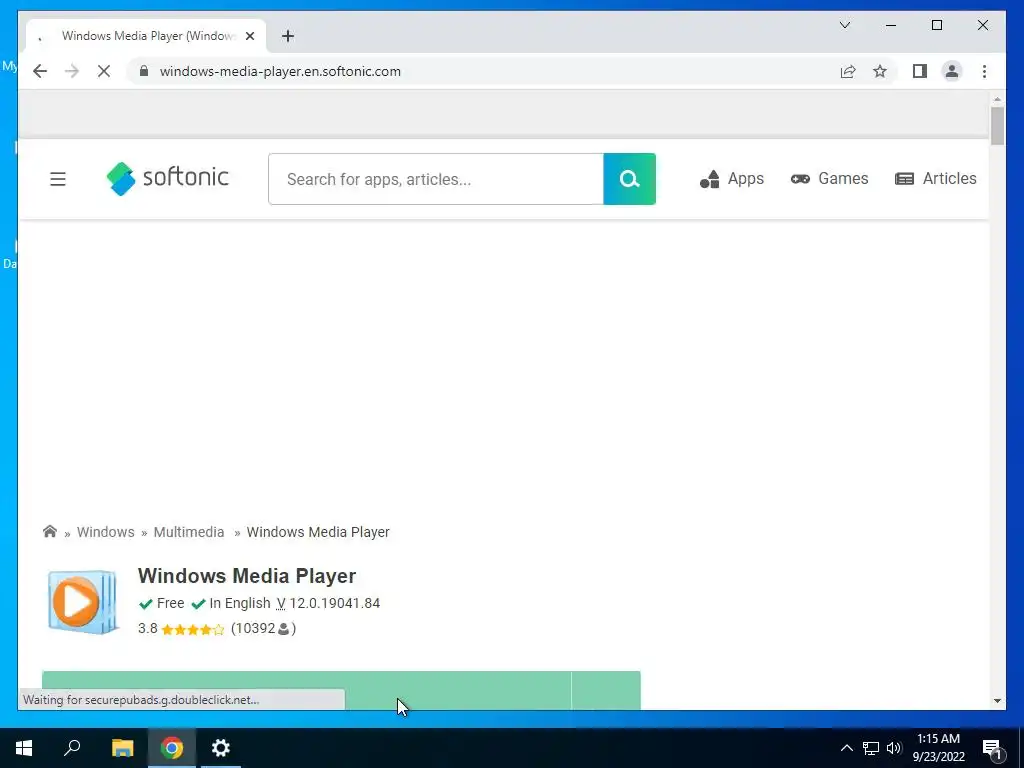View site info via the padlock icon
This screenshot has width=1024, height=768.
(x=144, y=71)
